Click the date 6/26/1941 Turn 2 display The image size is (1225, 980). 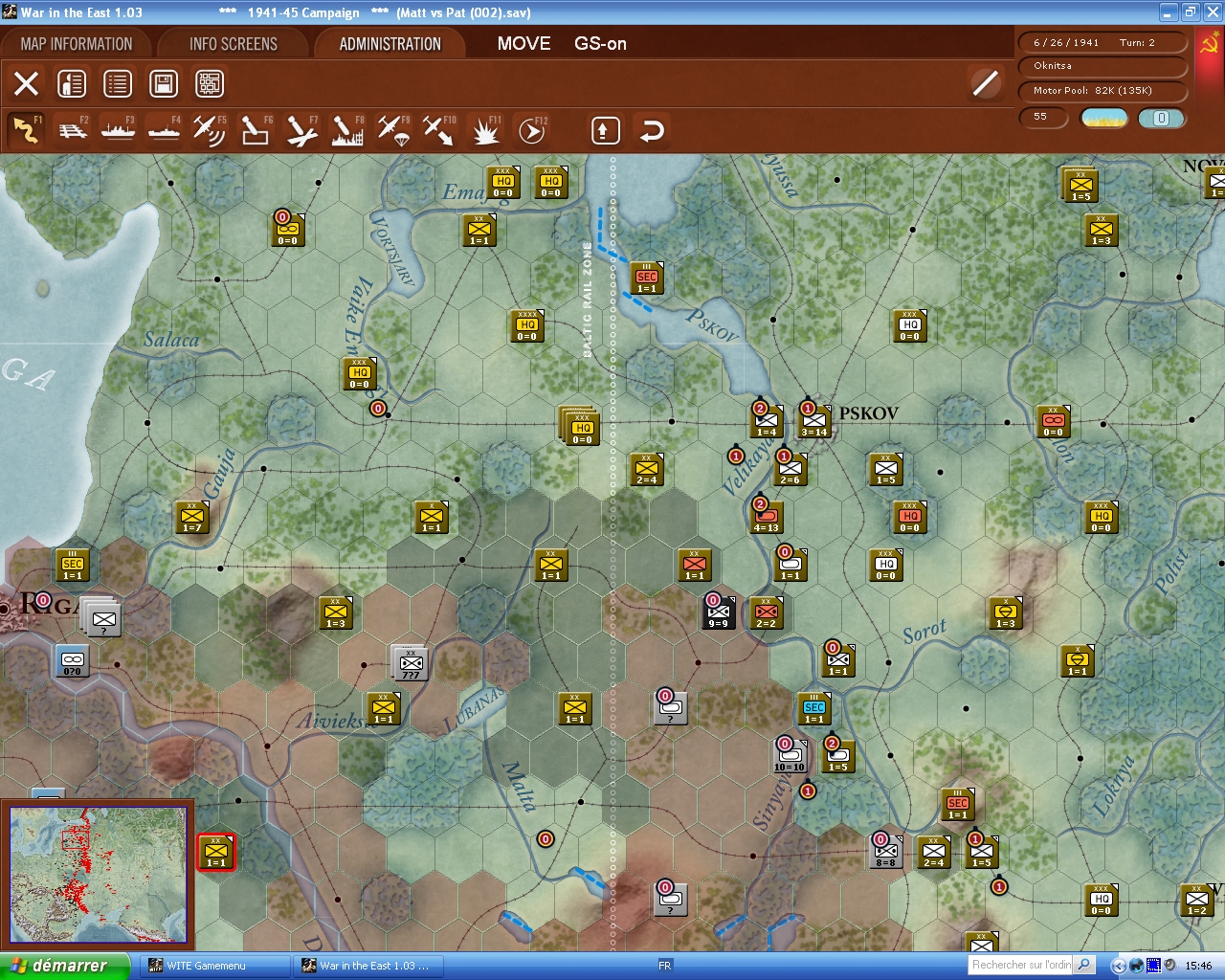pyautogui.click(x=1103, y=43)
